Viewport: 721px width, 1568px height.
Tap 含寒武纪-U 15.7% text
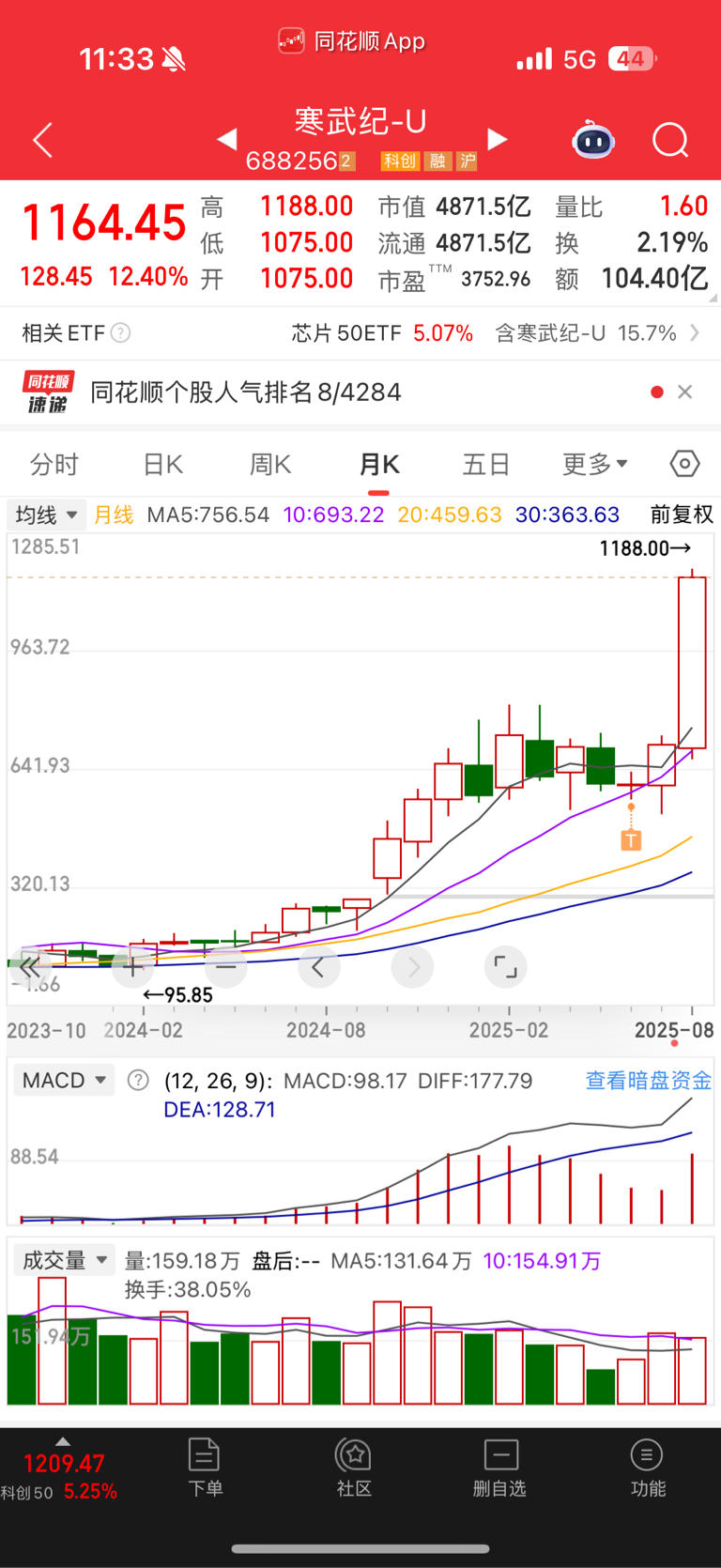click(x=586, y=332)
